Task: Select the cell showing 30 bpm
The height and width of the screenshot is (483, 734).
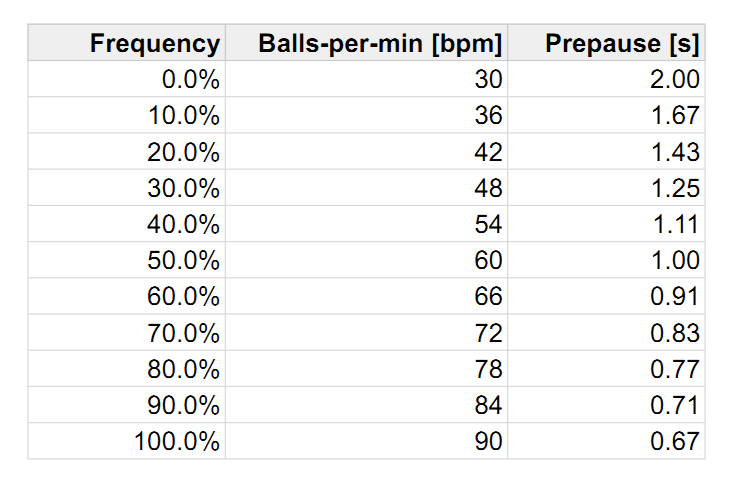Action: 367,79
